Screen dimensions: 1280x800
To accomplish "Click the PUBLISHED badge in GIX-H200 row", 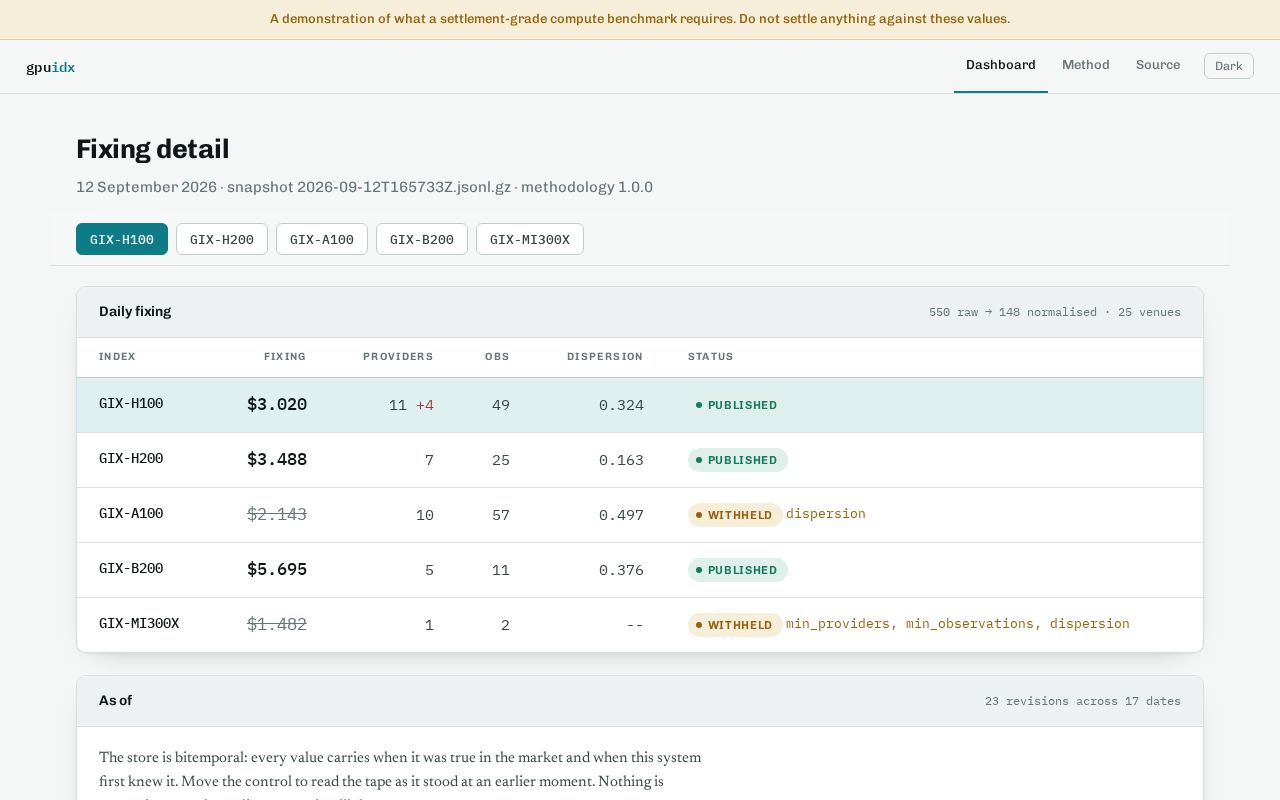I will pyautogui.click(x=737, y=460).
